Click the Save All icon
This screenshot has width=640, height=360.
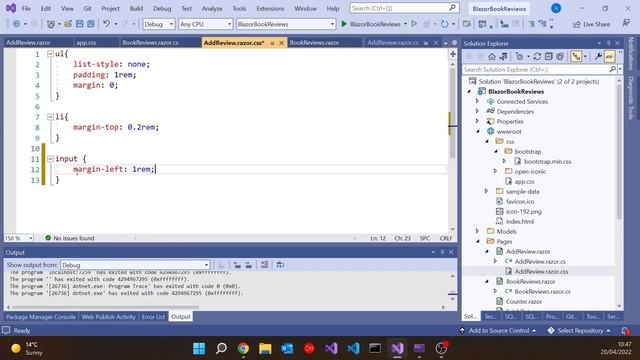(x=91, y=24)
